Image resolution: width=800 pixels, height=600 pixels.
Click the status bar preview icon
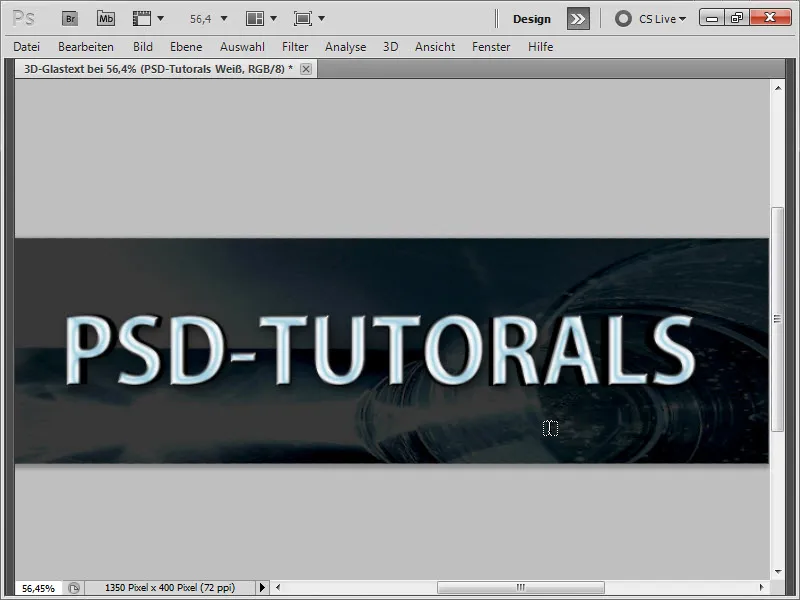coord(74,588)
